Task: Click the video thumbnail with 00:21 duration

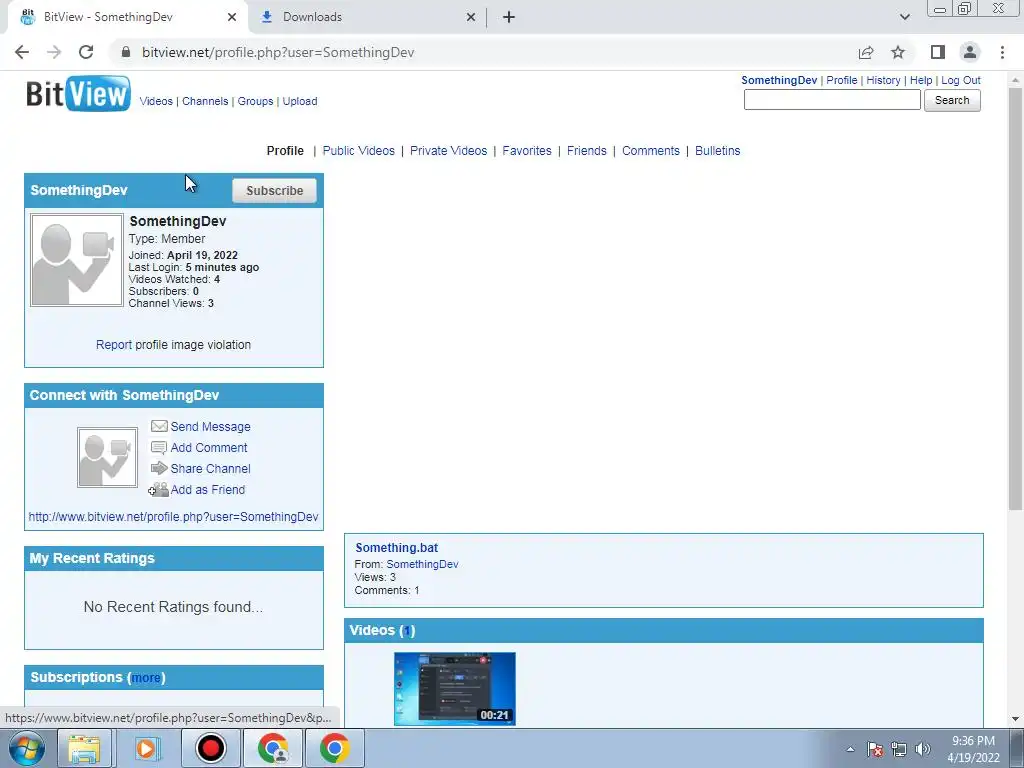Action: click(x=455, y=688)
